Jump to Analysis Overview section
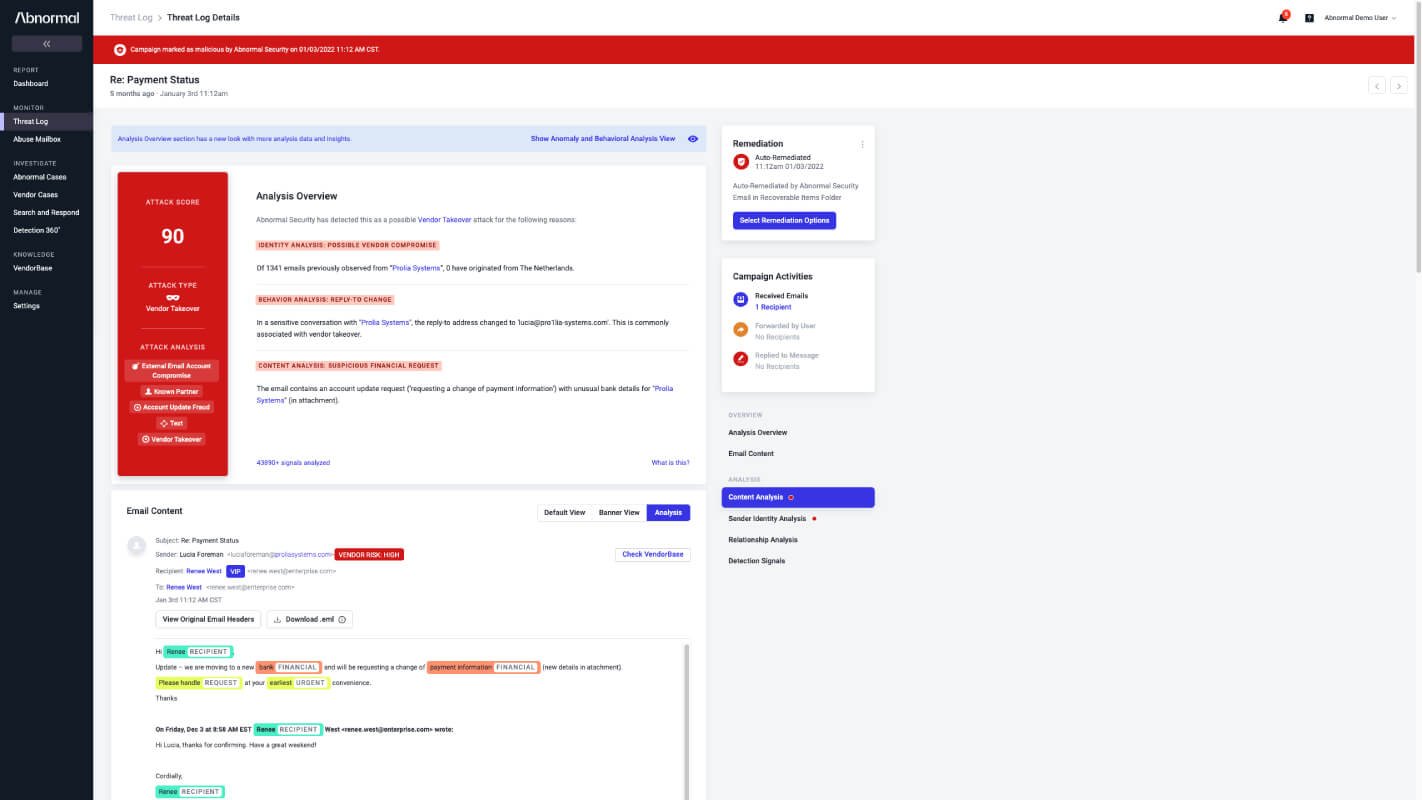This screenshot has height=800, width=1422. click(758, 433)
